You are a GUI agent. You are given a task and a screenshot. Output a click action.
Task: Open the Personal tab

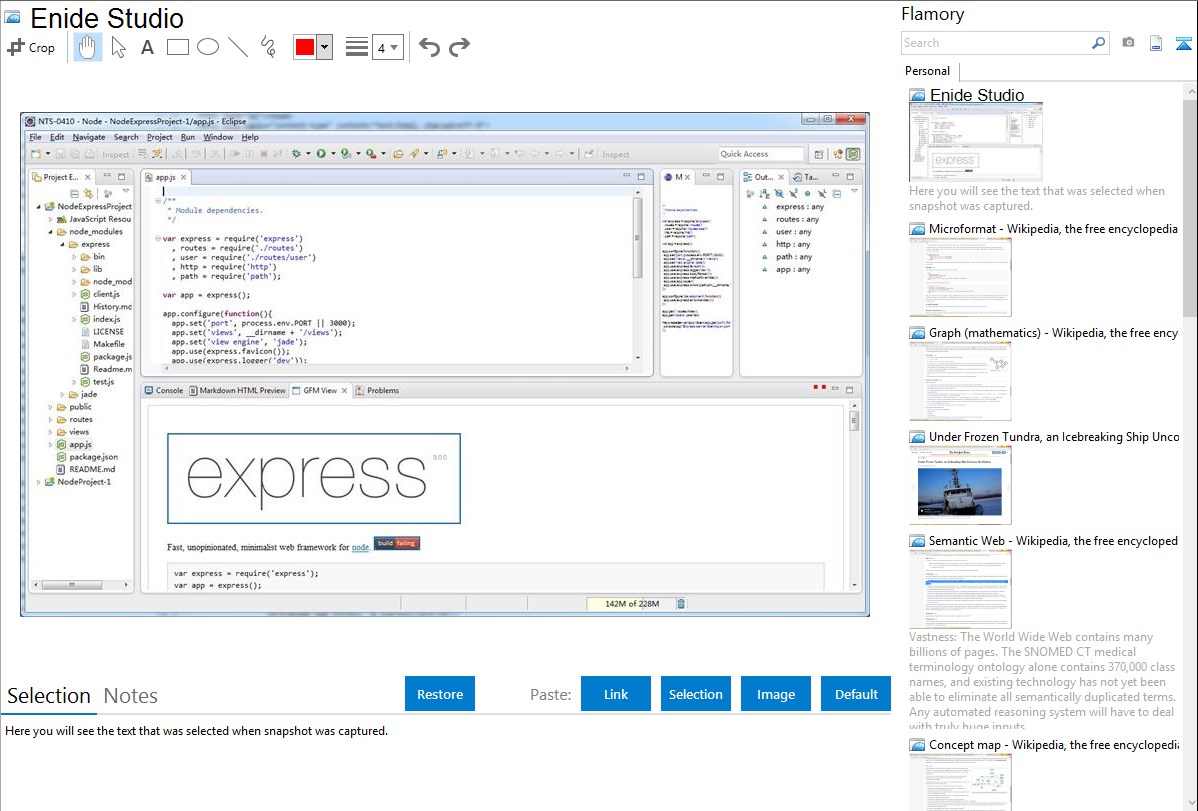927,71
